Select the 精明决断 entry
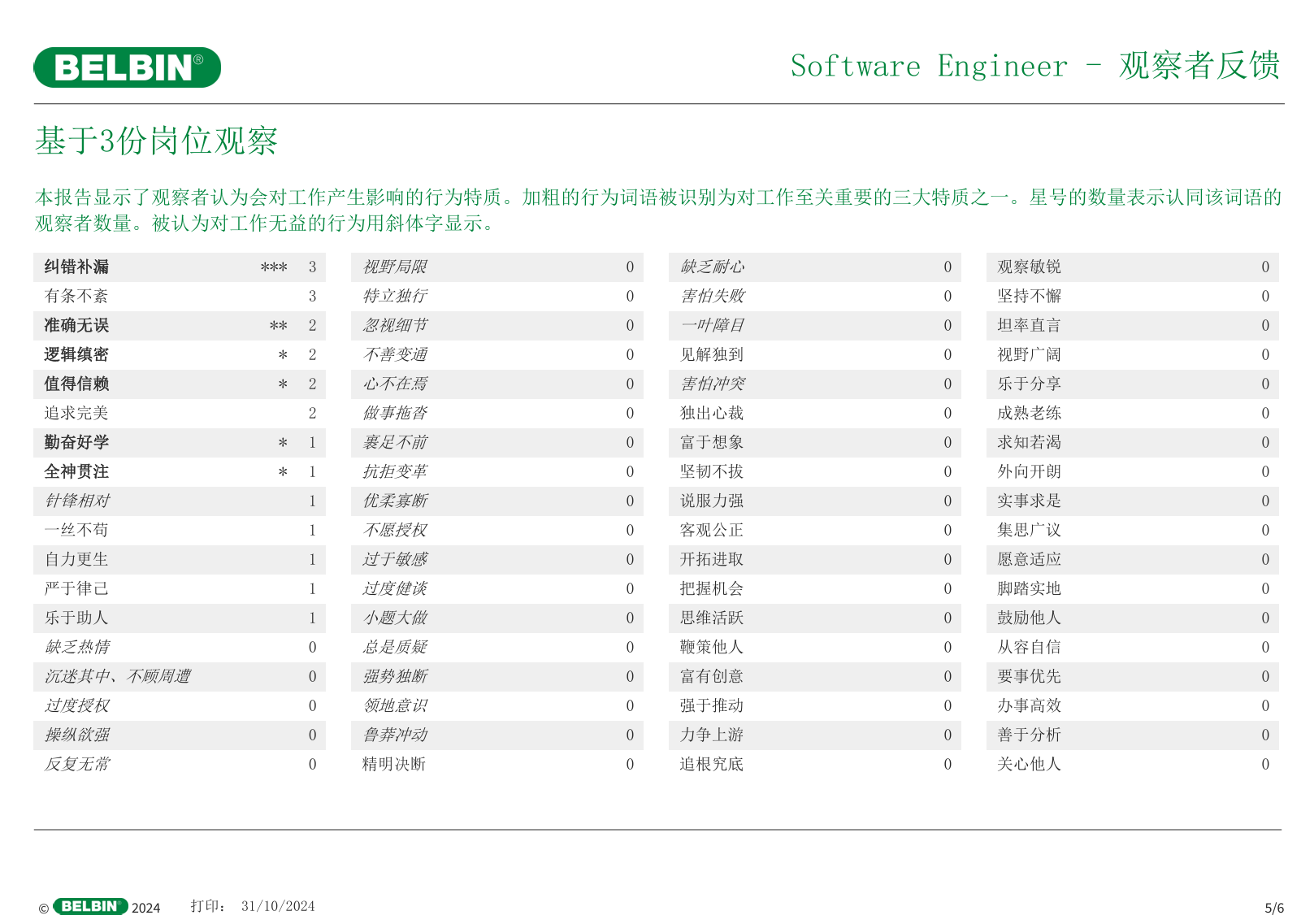Image resolution: width=1301 pixels, height=924 pixels. pos(393,765)
